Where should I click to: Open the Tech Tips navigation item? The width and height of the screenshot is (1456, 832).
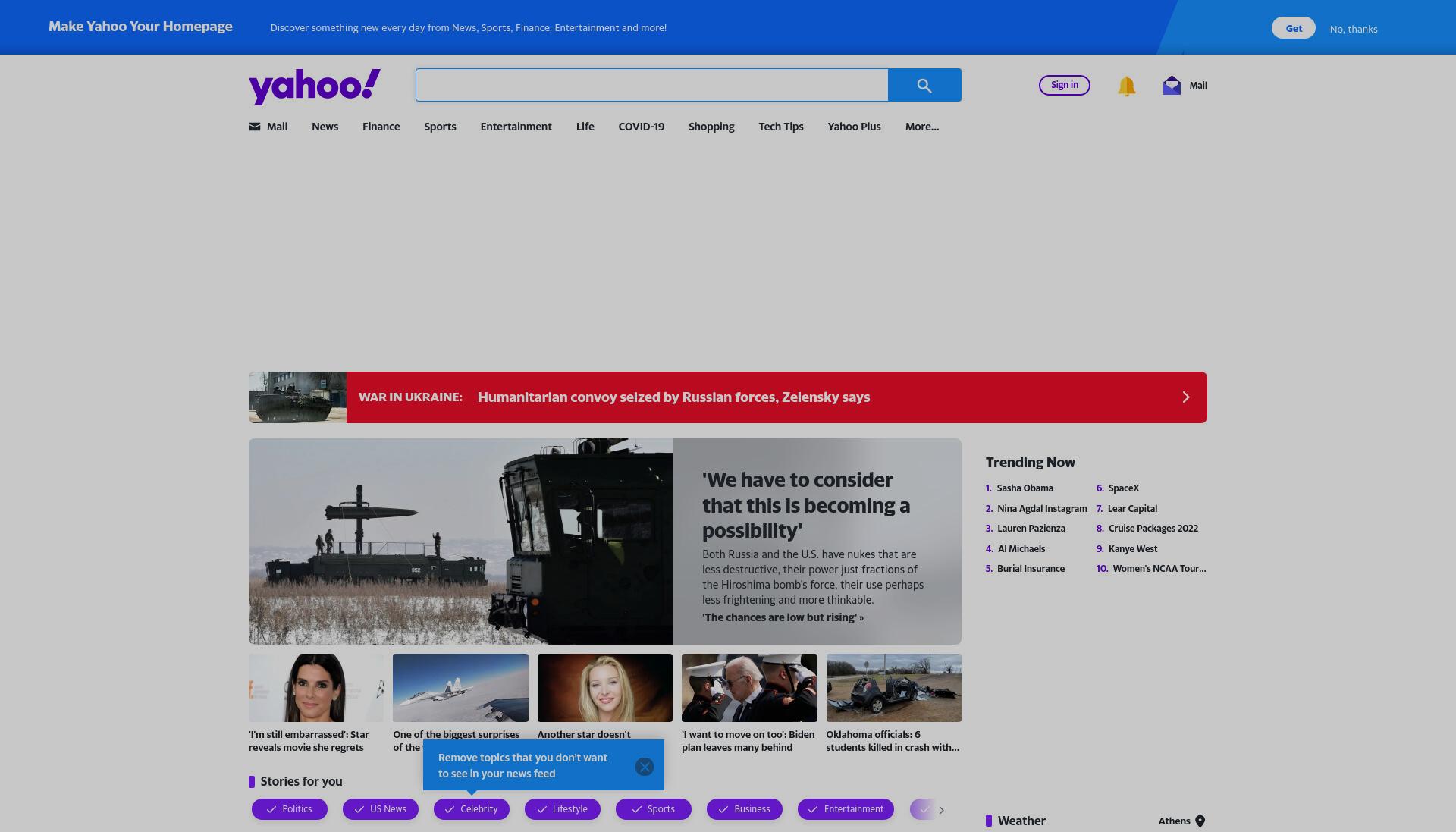pos(780,127)
